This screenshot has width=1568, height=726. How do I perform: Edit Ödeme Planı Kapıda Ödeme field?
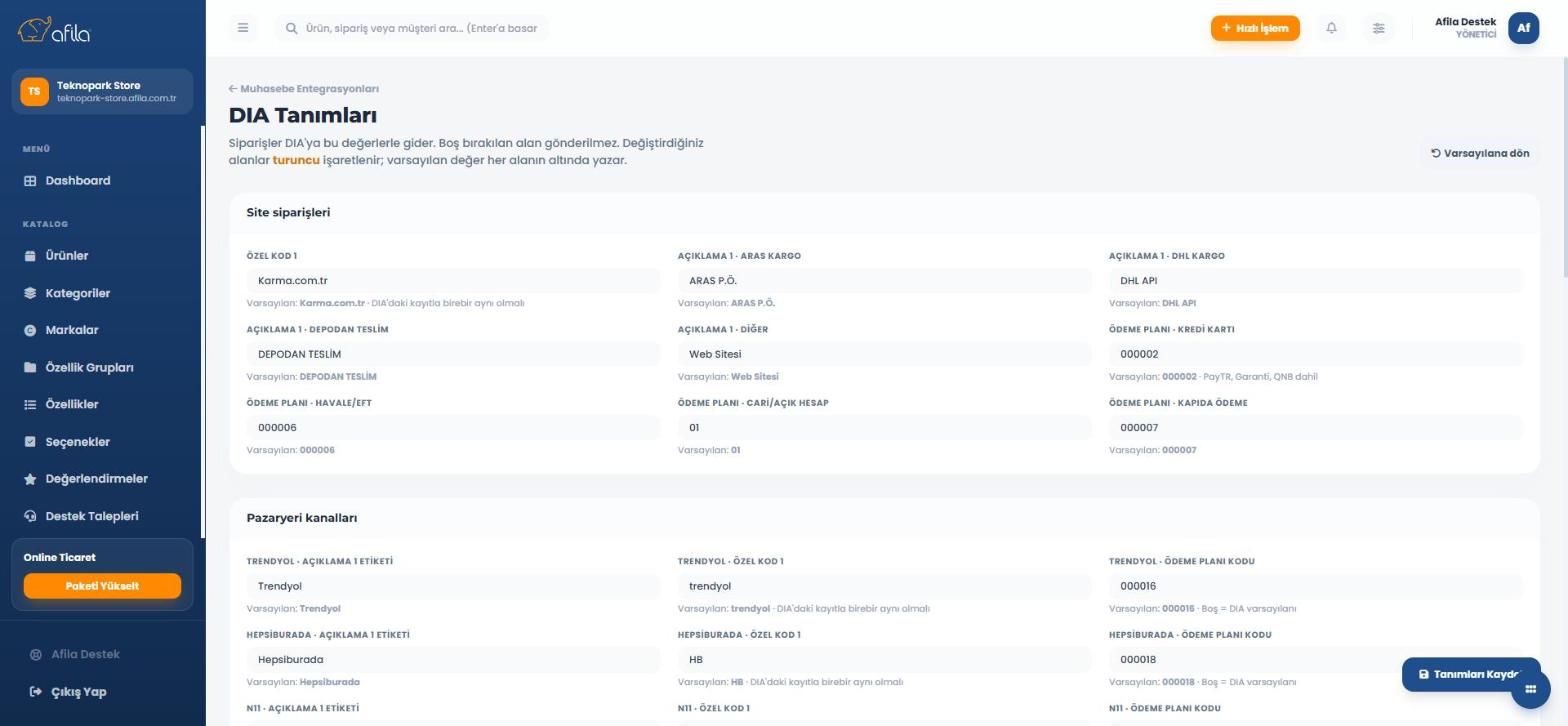[x=1315, y=427]
